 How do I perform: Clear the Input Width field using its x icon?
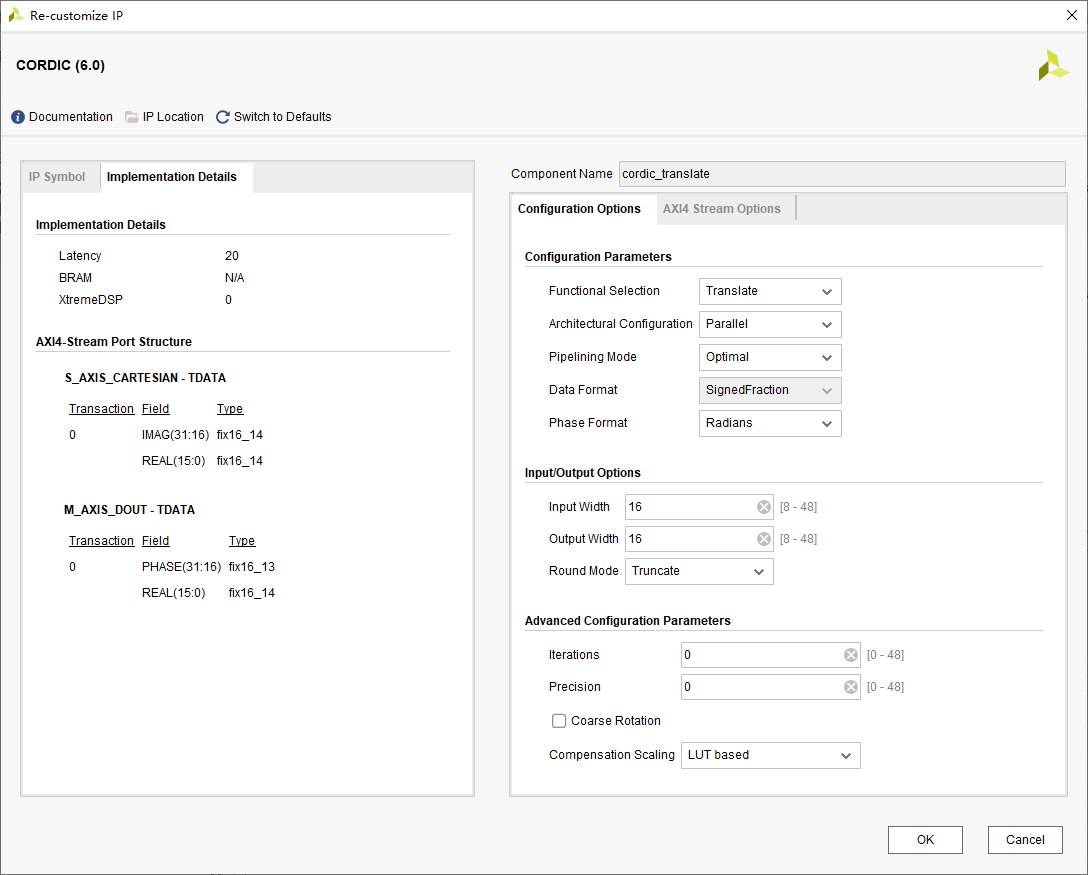pos(763,507)
